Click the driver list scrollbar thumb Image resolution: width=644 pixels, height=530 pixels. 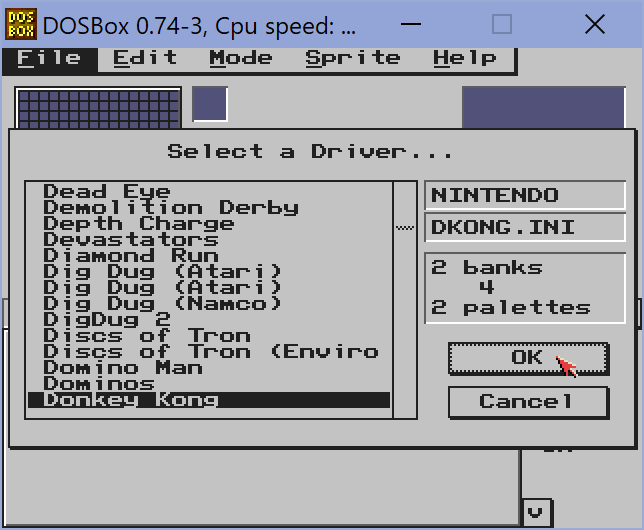tap(405, 228)
